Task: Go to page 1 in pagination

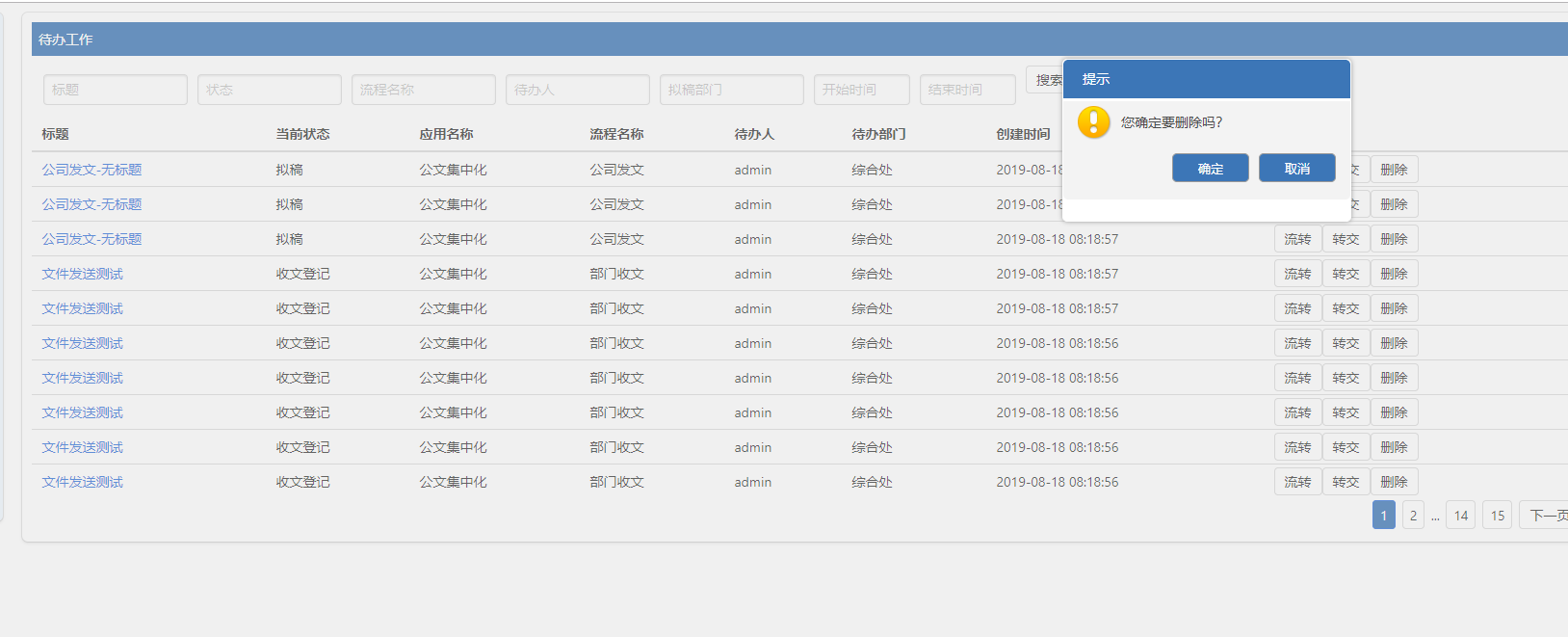Action: click(x=1384, y=515)
